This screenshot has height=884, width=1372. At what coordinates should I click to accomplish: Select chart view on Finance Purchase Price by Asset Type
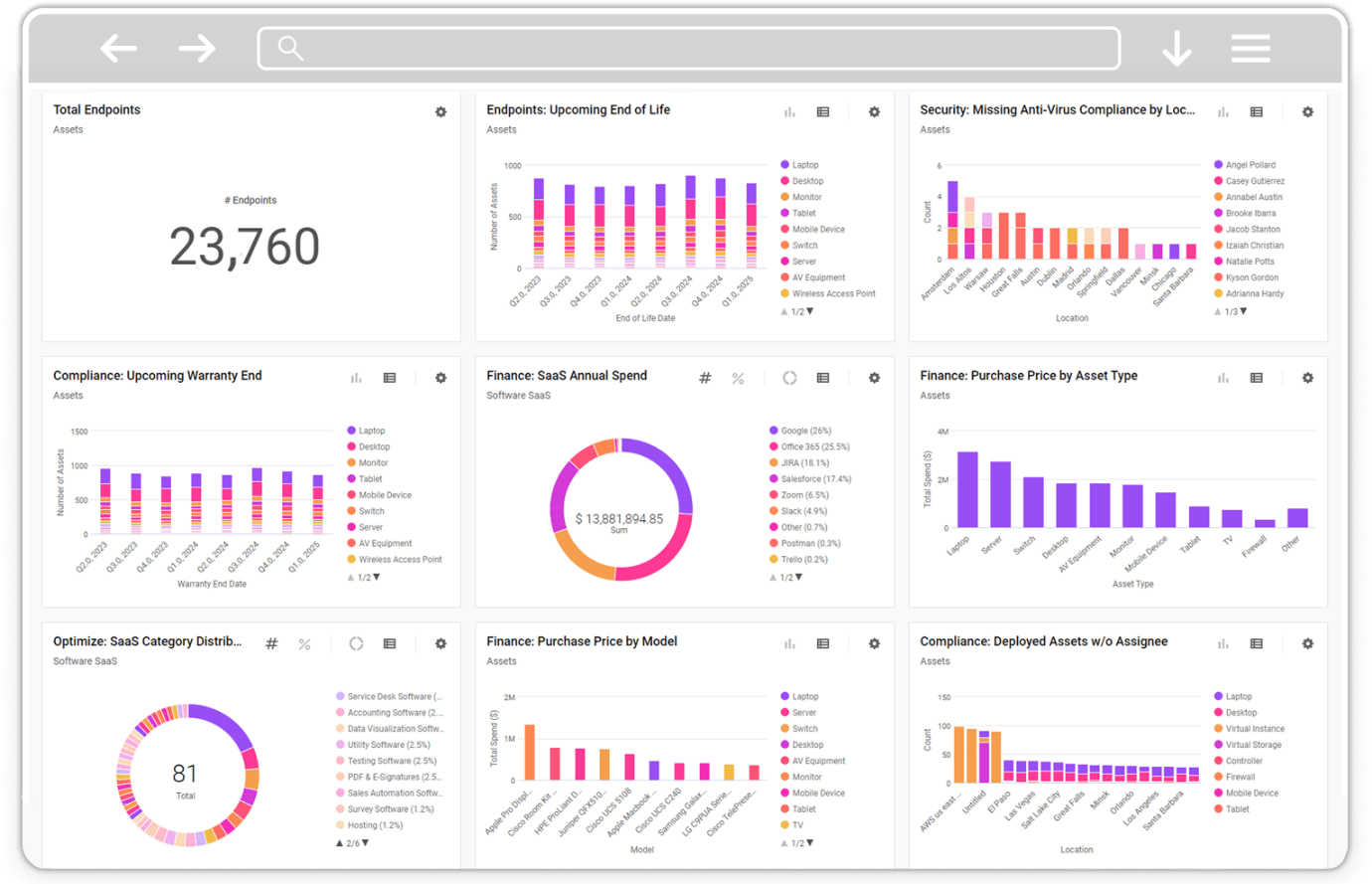point(1223,378)
